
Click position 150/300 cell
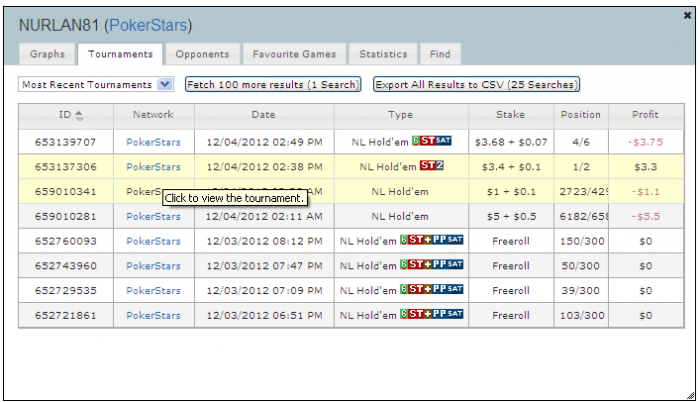tap(581, 242)
